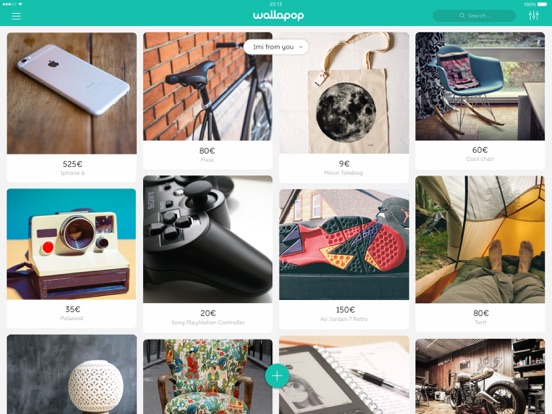Focus the Search input field
Image resolution: width=552 pixels, height=414 pixels.
tap(474, 15)
